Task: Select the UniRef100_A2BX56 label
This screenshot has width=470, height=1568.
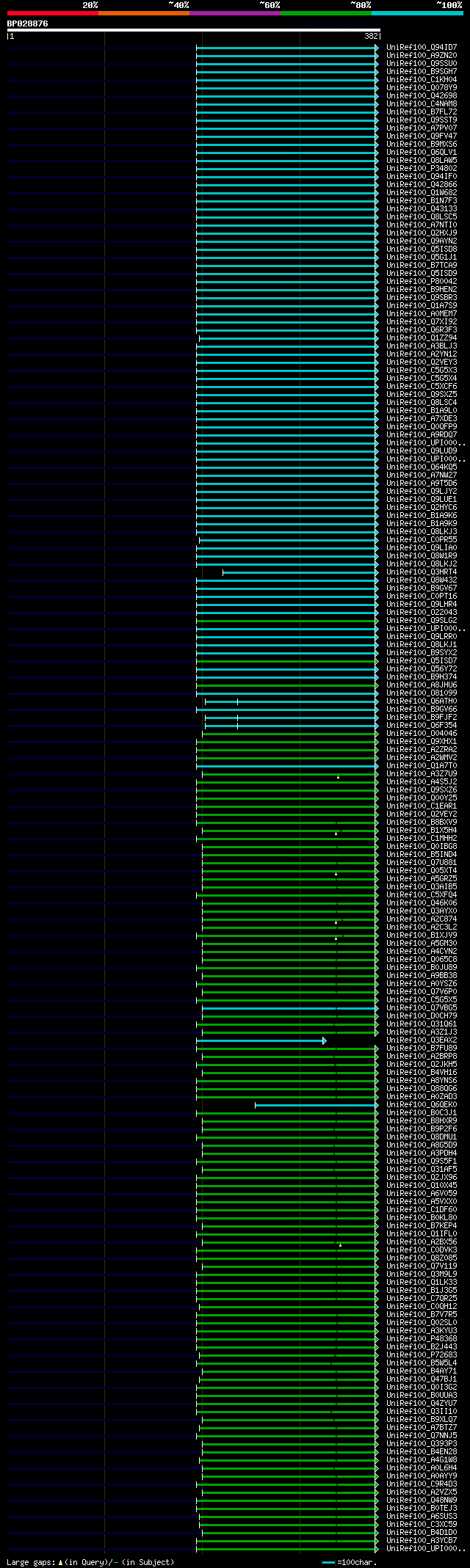Action: tap(422, 1241)
